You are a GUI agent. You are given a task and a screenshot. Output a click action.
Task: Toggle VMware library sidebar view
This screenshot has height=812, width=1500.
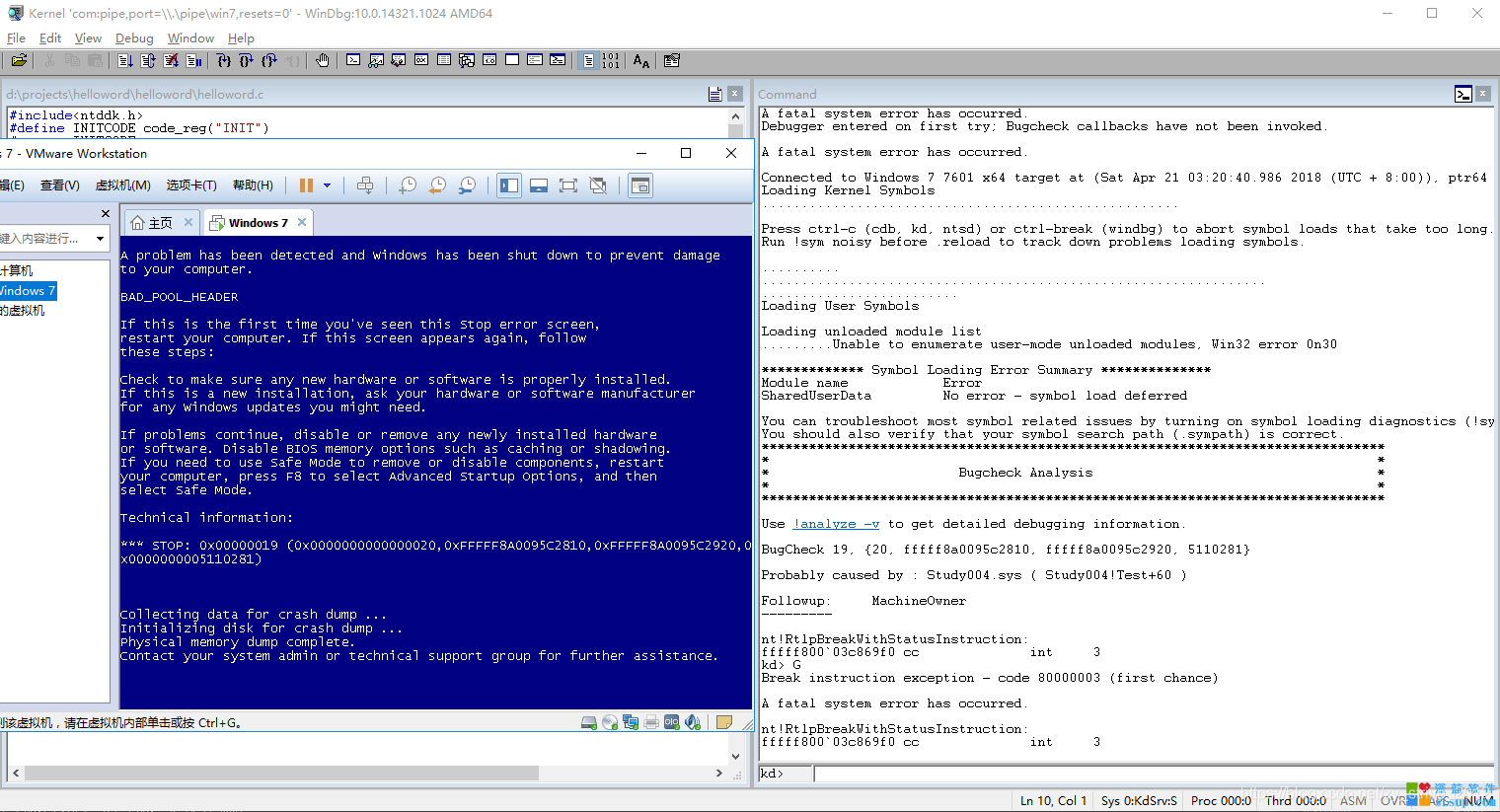point(509,185)
